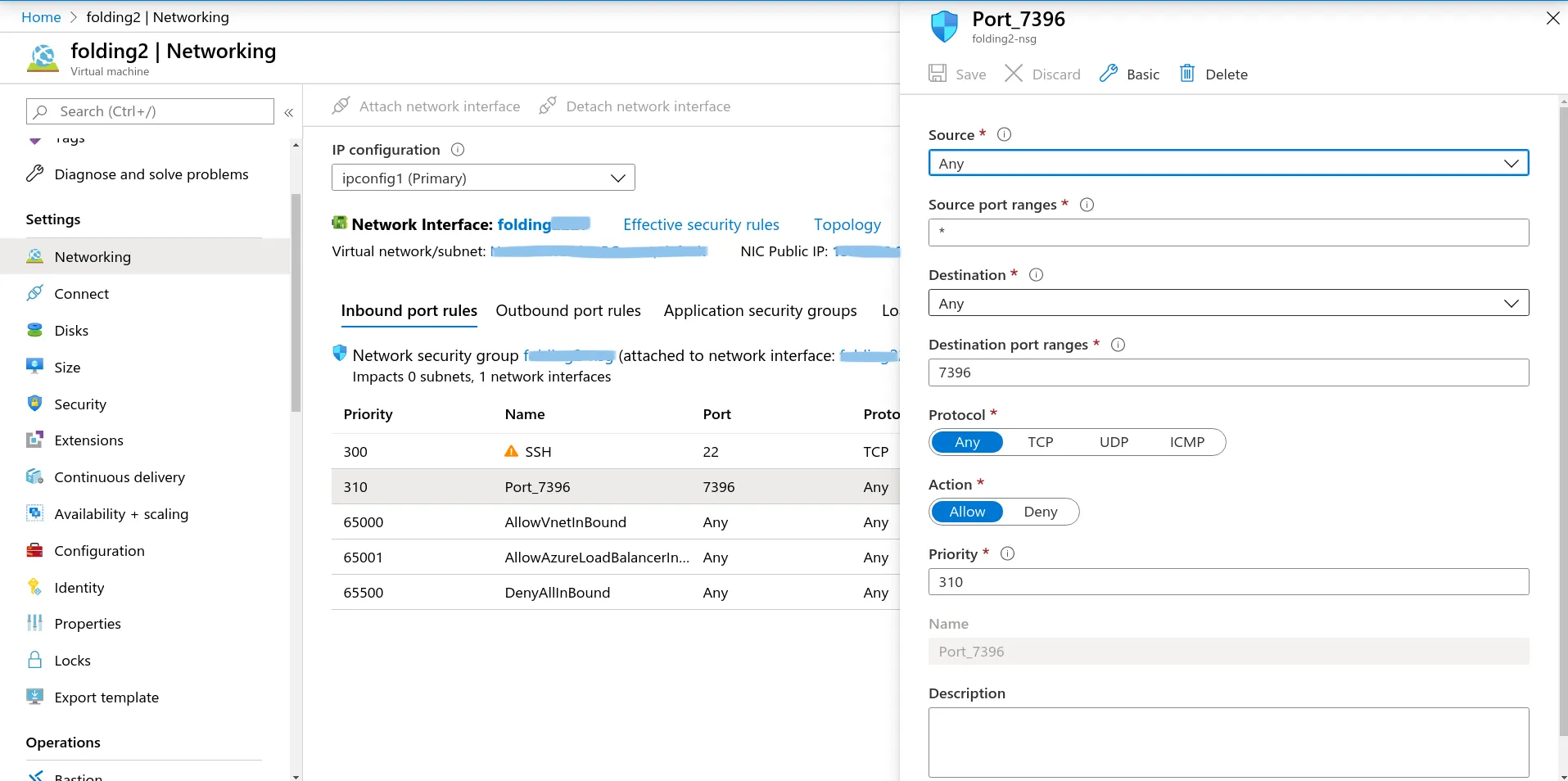The width and height of the screenshot is (1568, 781).
Task: Open the Topology view
Action: (x=847, y=224)
